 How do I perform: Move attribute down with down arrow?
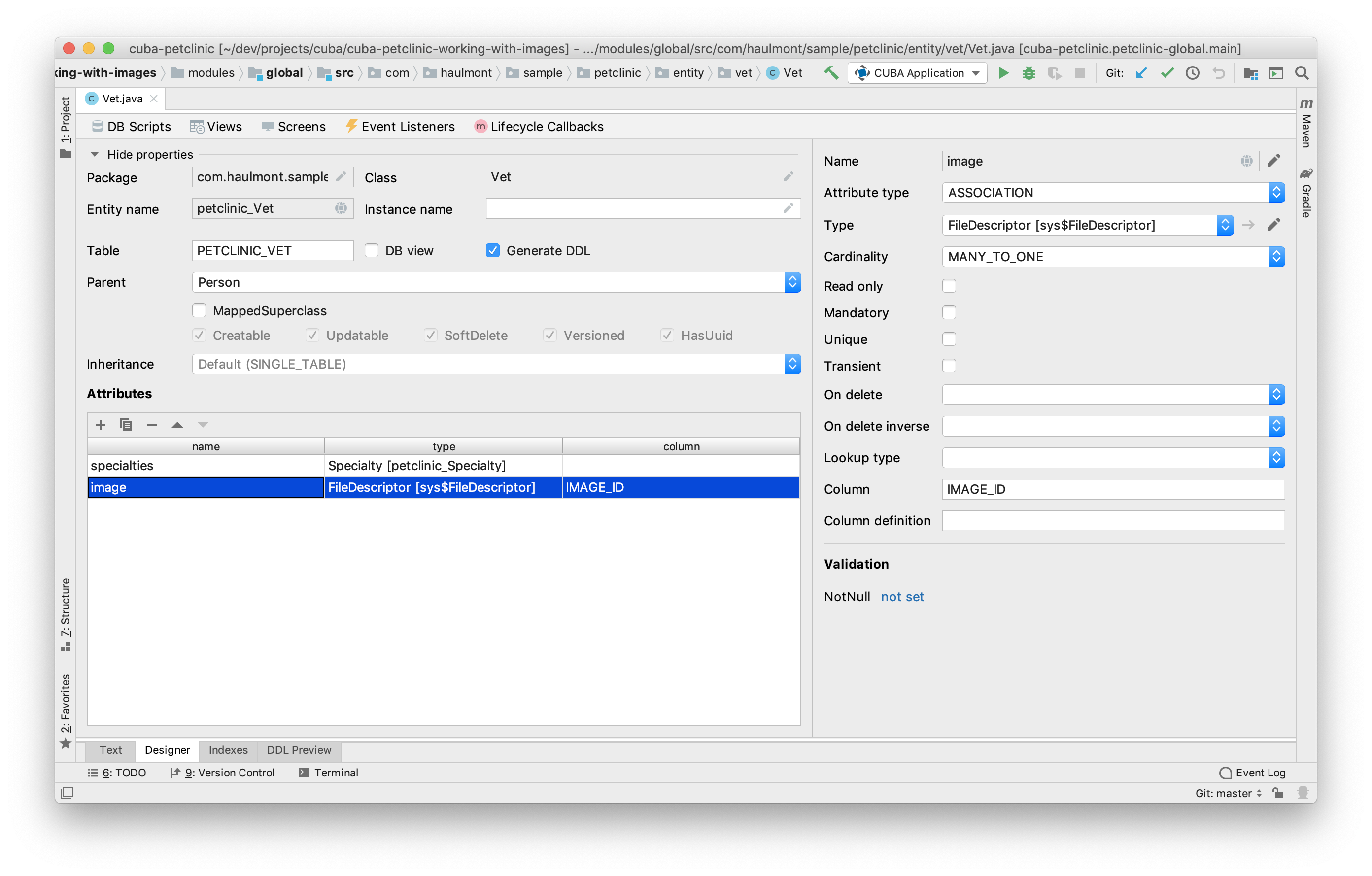[x=203, y=424]
